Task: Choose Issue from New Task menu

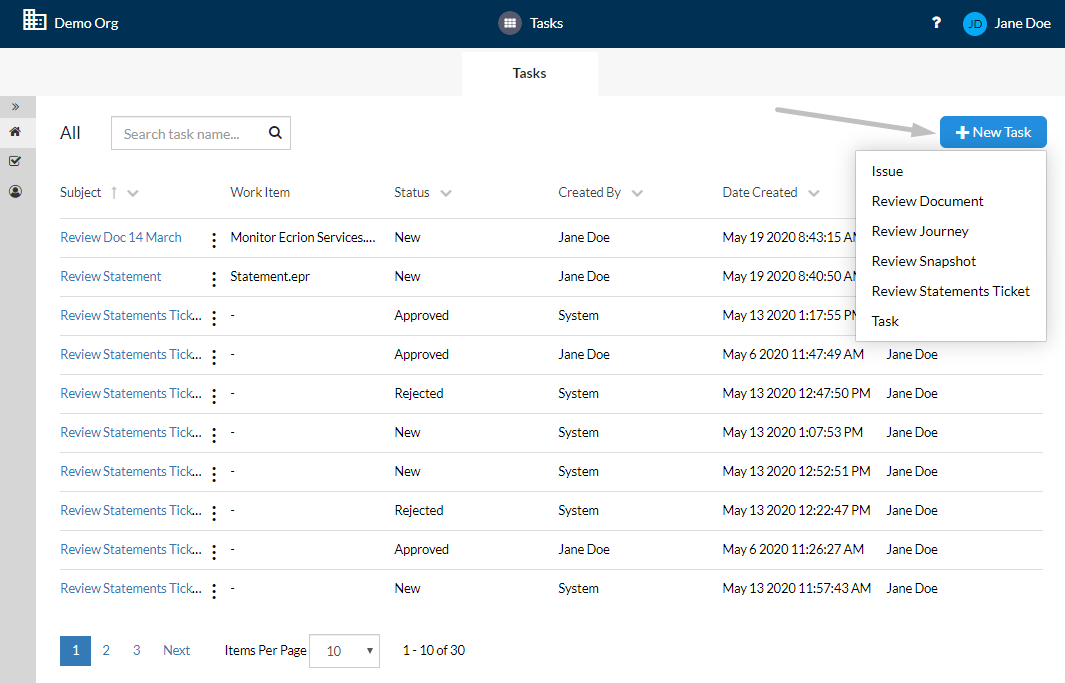Action: (x=887, y=171)
